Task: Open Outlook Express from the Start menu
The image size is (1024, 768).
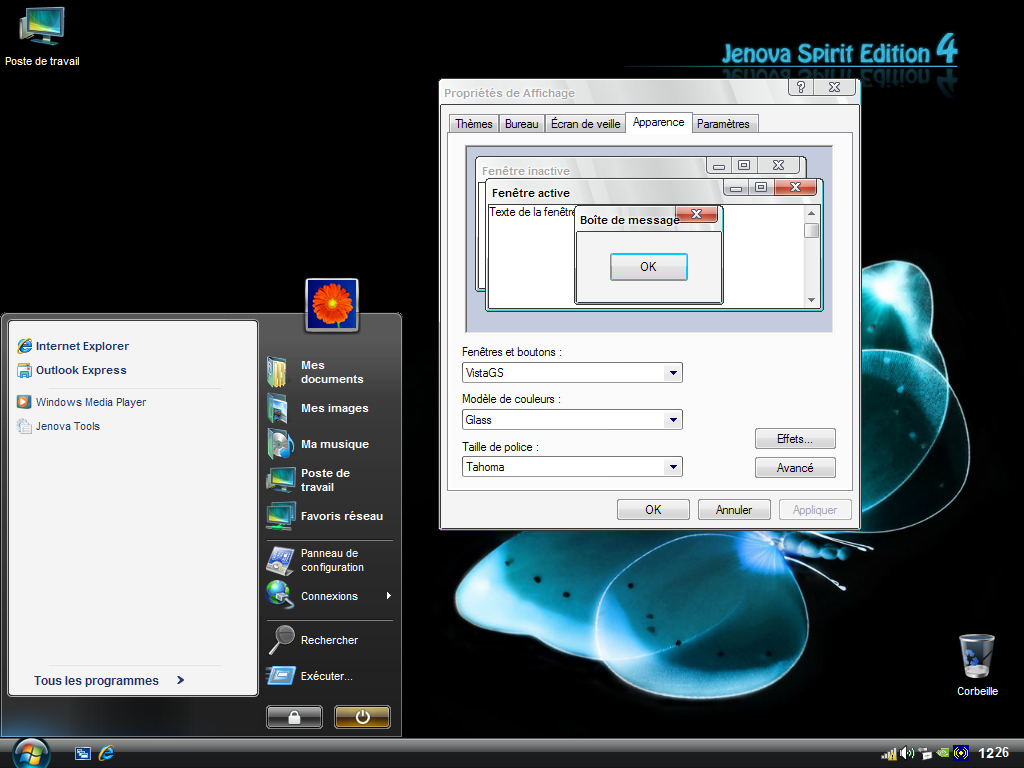Action: pos(72,370)
